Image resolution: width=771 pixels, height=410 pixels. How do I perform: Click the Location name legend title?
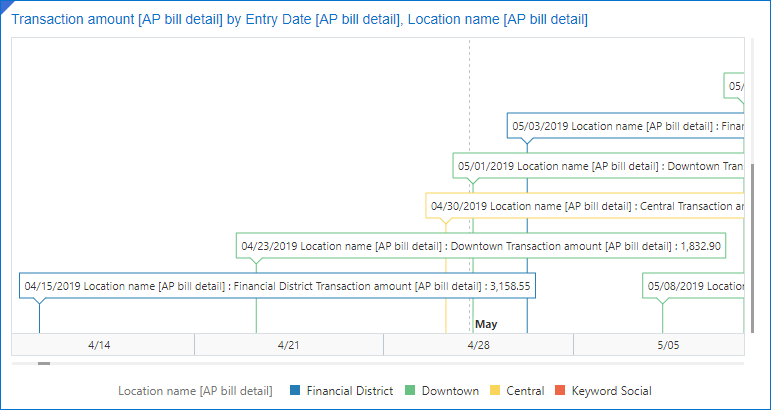click(195, 391)
